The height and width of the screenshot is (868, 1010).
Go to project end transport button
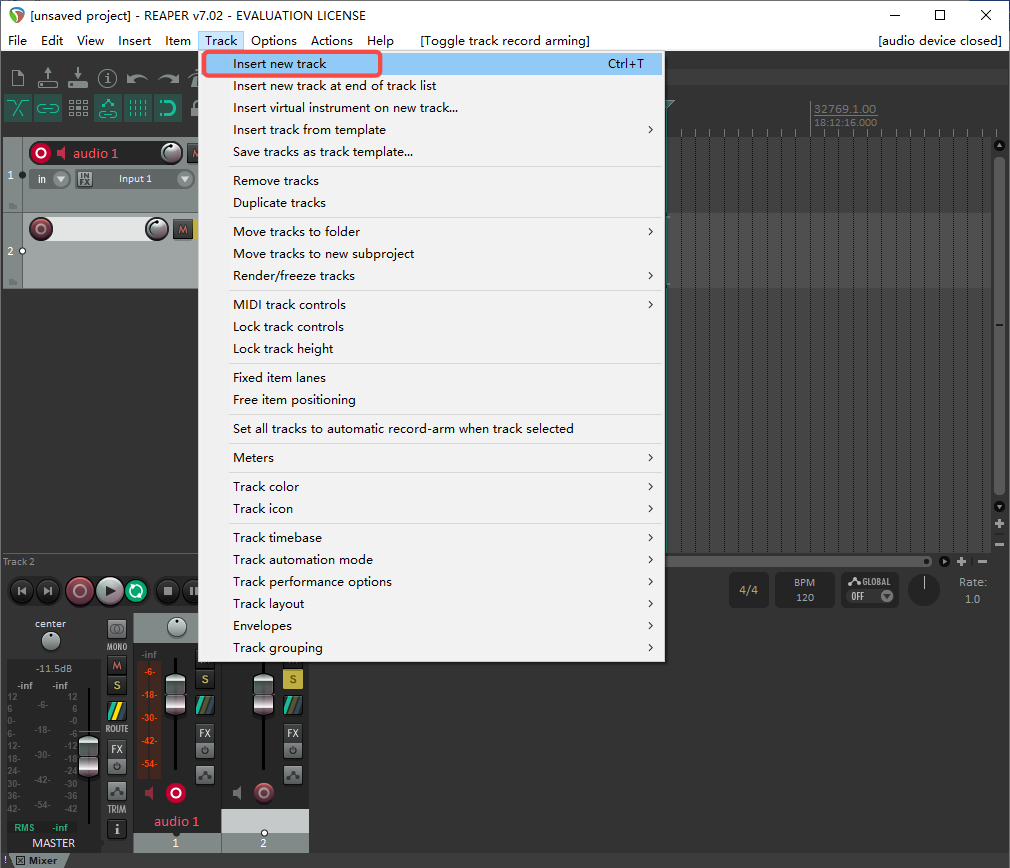pyautogui.click(x=48, y=591)
